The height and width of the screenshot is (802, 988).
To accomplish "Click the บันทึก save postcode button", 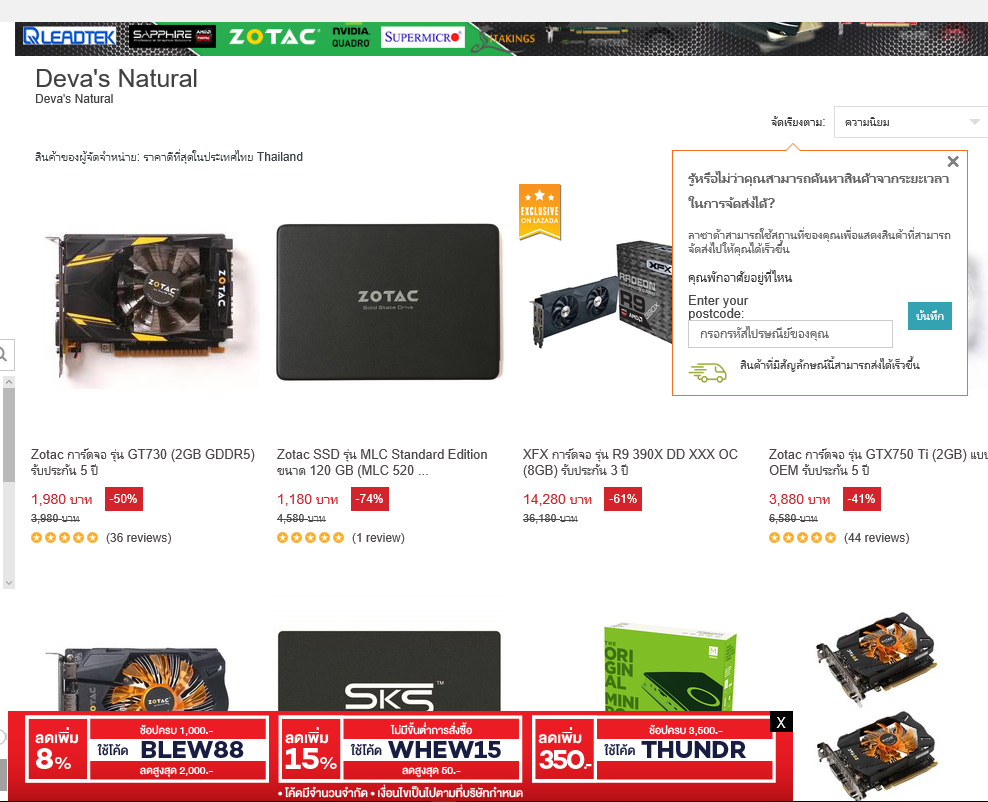I will pos(929,316).
